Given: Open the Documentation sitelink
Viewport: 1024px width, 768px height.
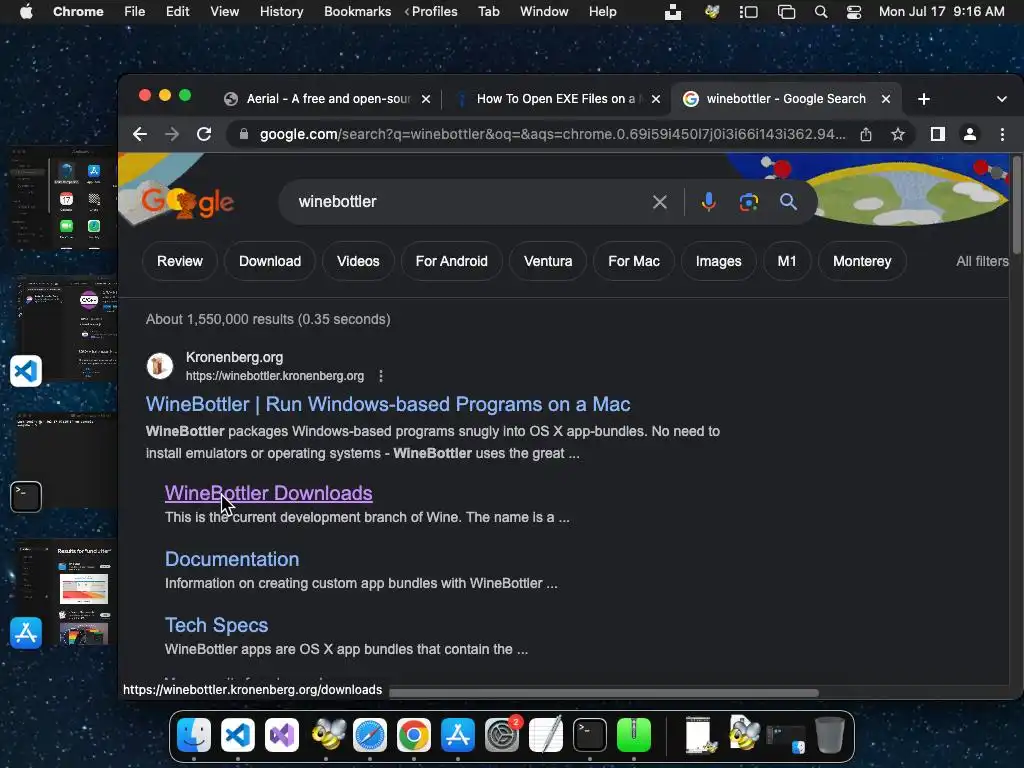Looking at the screenshot, I should (232, 559).
